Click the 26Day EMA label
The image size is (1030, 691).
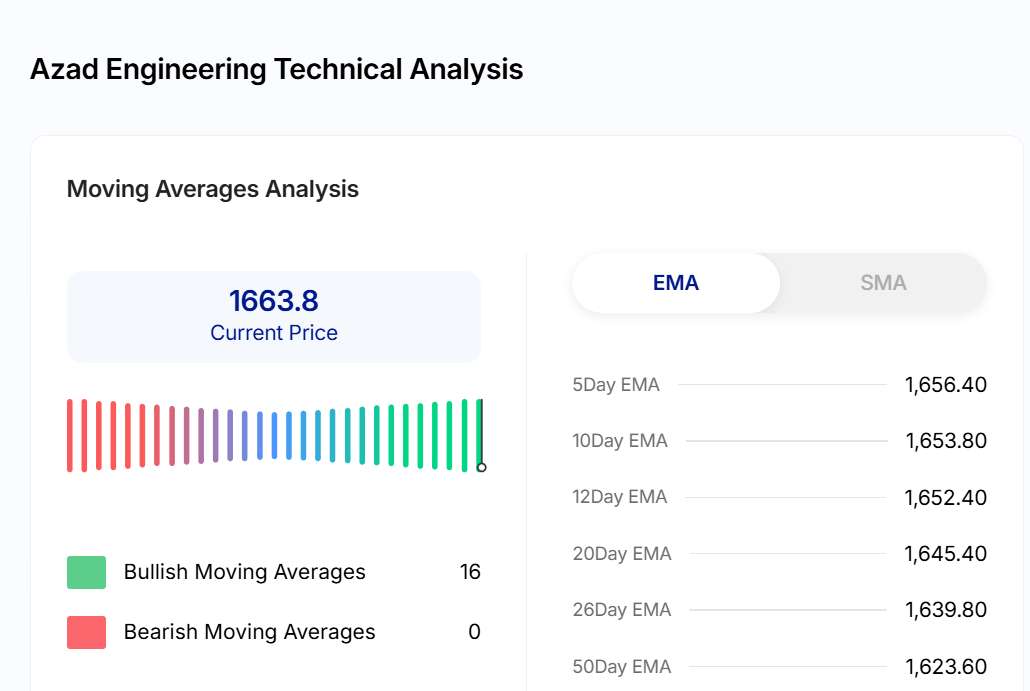click(x=622, y=610)
